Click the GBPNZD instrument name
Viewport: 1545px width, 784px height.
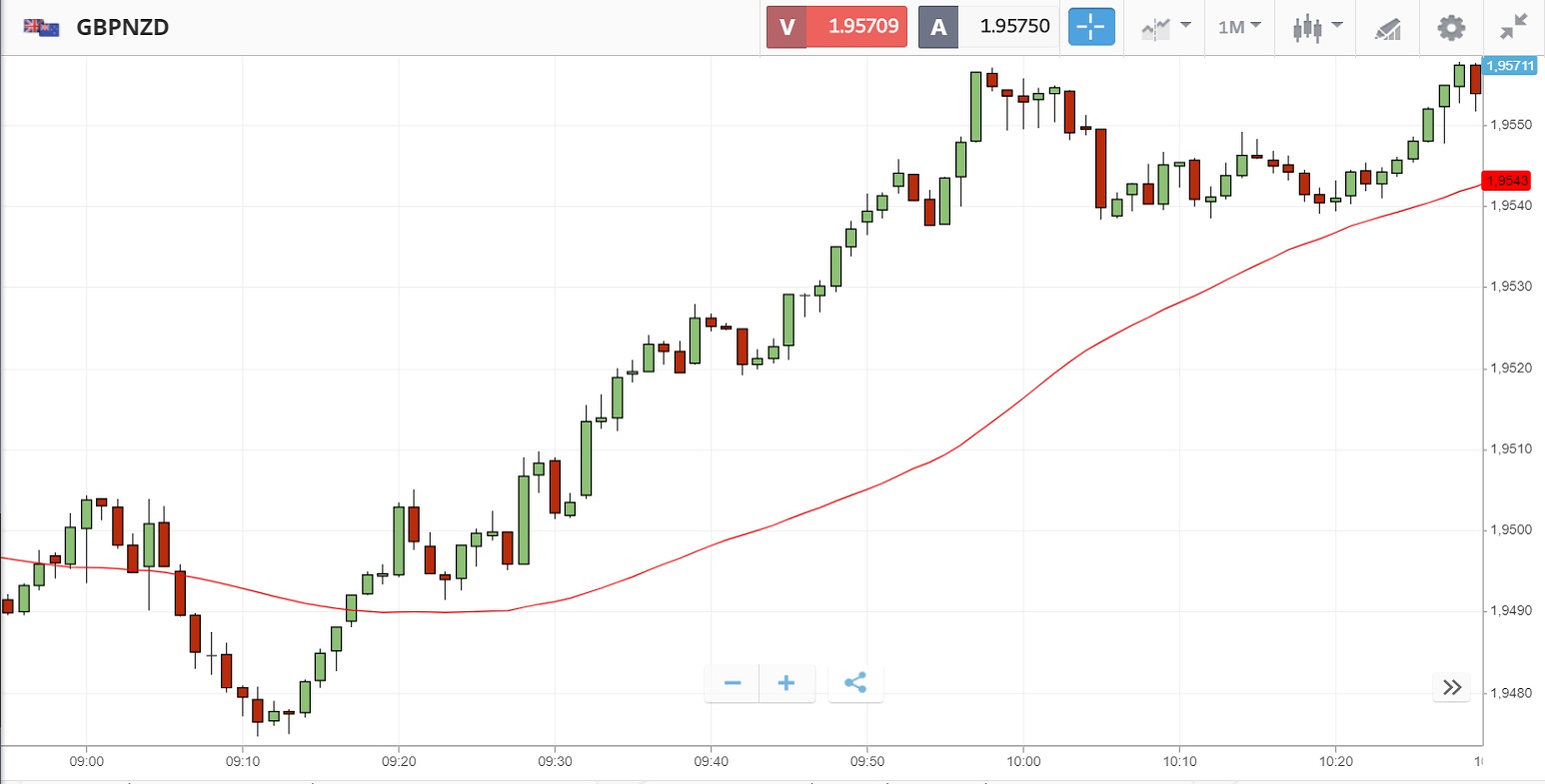pyautogui.click(x=123, y=27)
